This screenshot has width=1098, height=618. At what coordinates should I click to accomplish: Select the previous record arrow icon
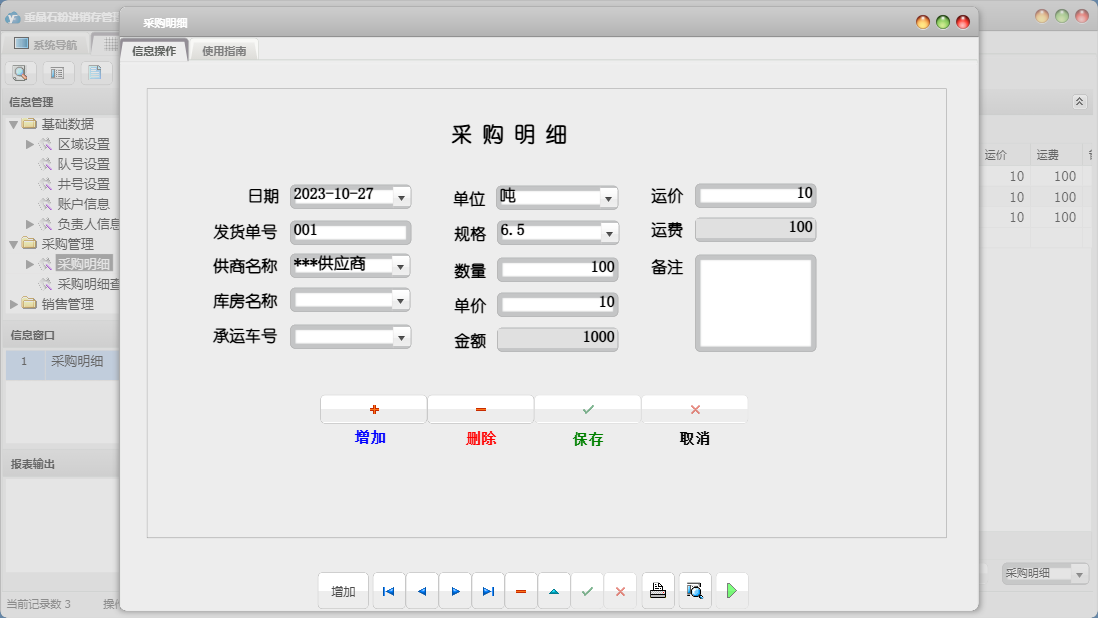point(421,591)
